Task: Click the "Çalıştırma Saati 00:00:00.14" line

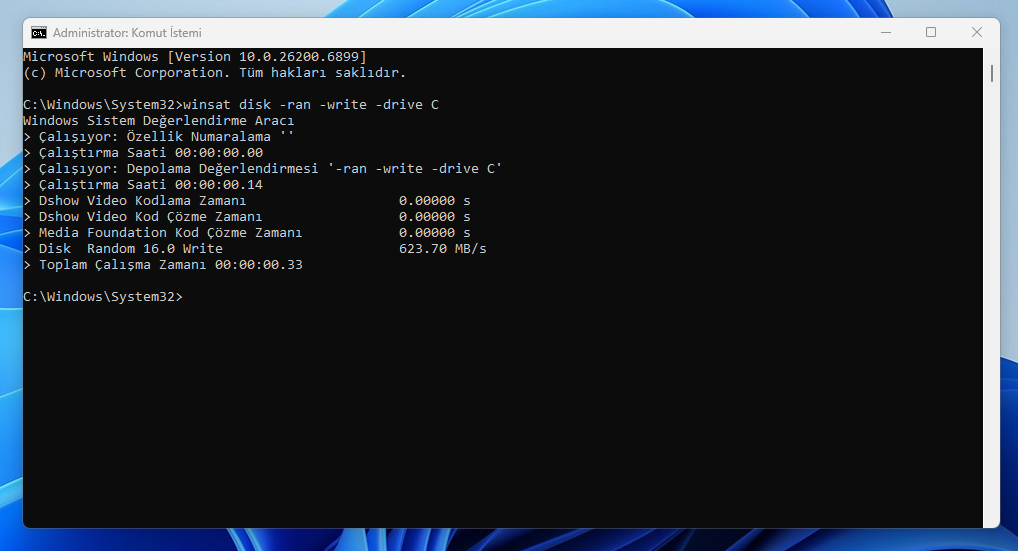Action: tap(150, 185)
